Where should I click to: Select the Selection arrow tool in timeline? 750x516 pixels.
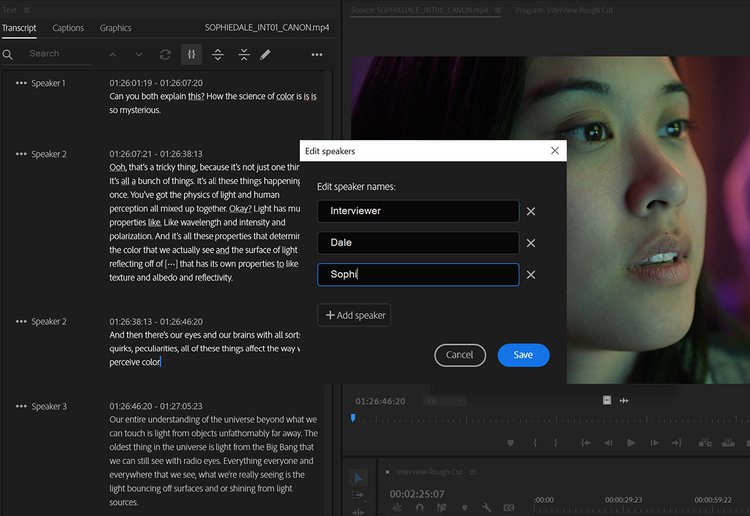point(359,478)
